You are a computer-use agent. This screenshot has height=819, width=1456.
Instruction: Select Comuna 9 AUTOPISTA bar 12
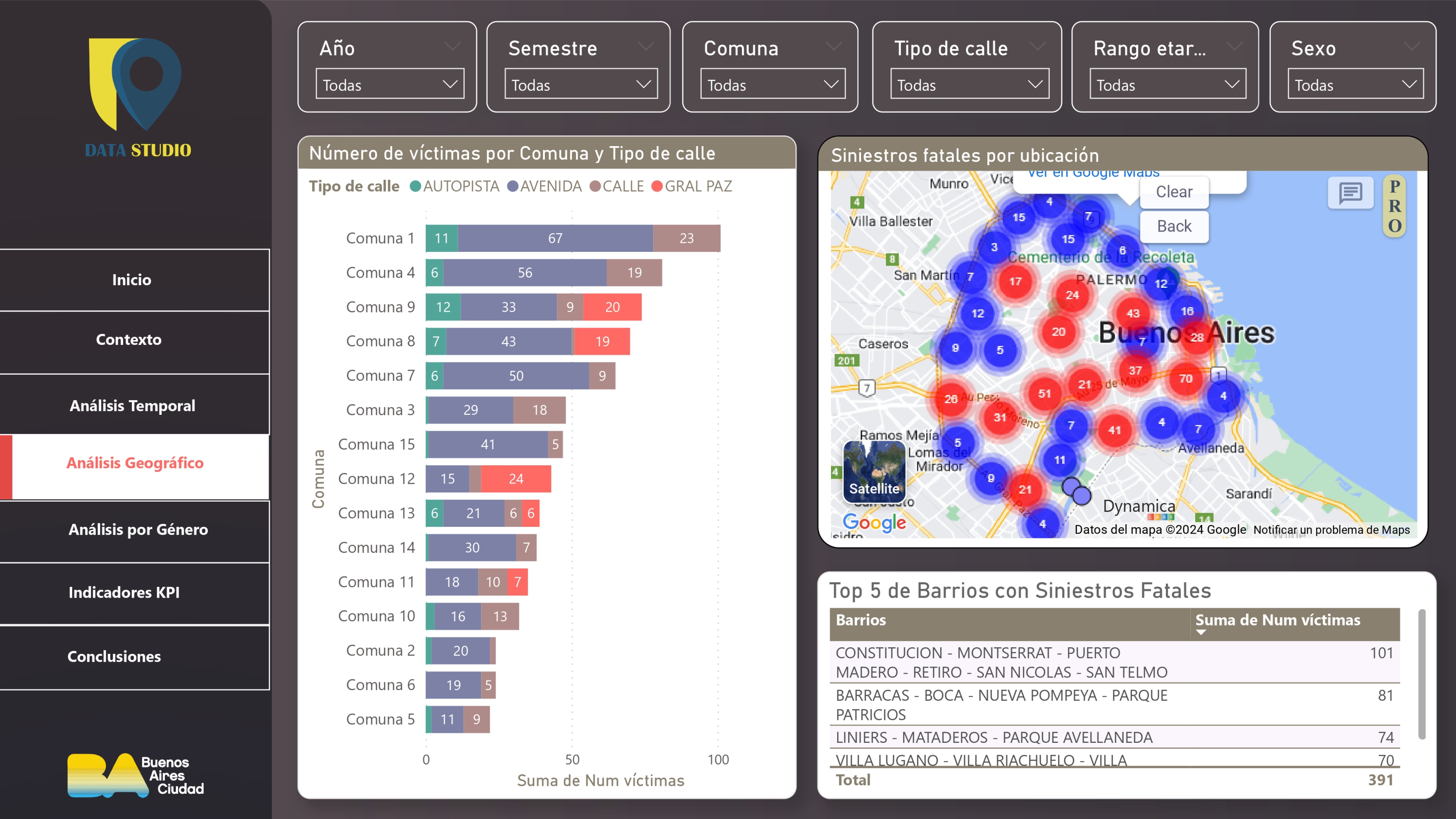pos(443,307)
